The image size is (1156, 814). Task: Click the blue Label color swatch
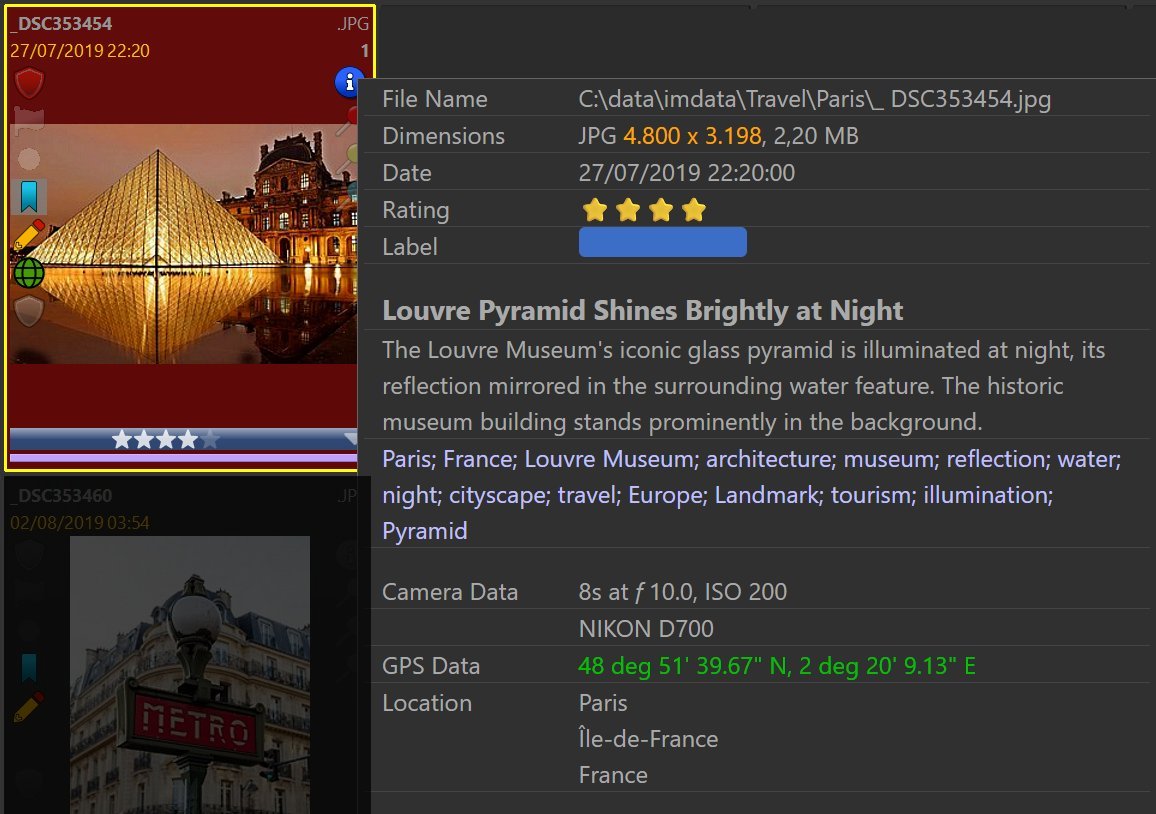pyautogui.click(x=663, y=242)
